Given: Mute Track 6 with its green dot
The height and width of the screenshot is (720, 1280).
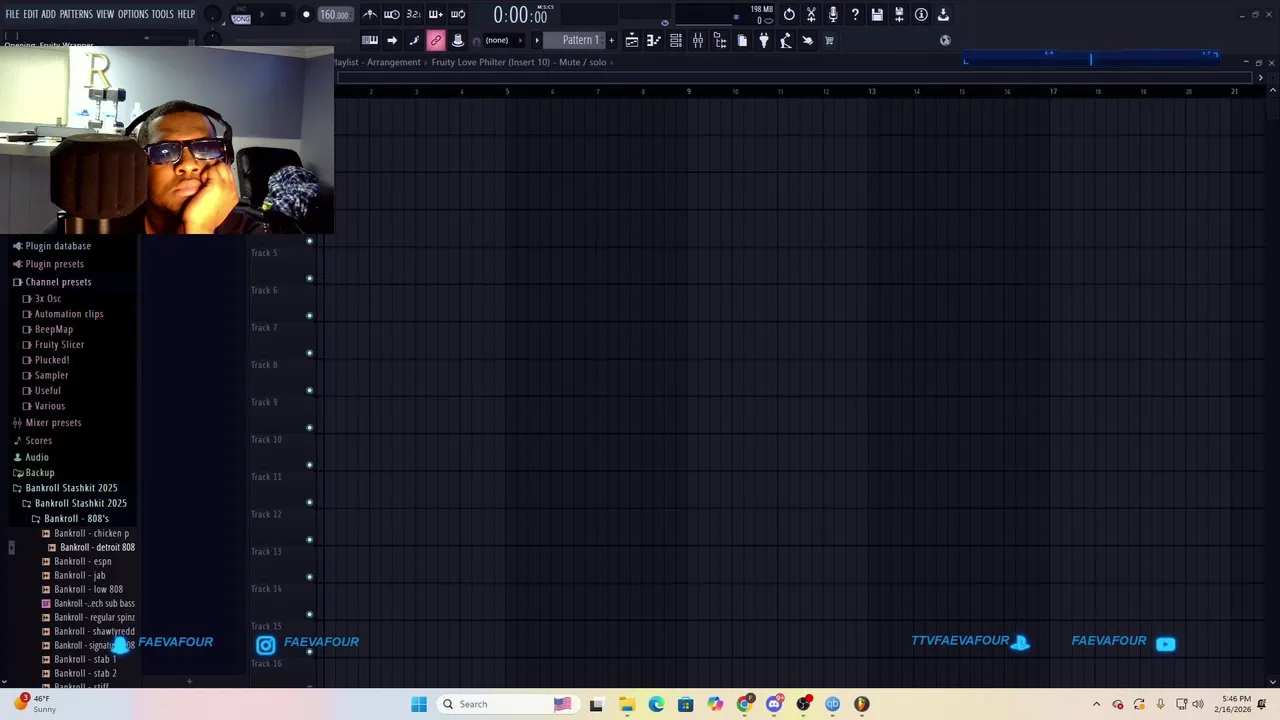Looking at the screenshot, I should tap(309, 278).
